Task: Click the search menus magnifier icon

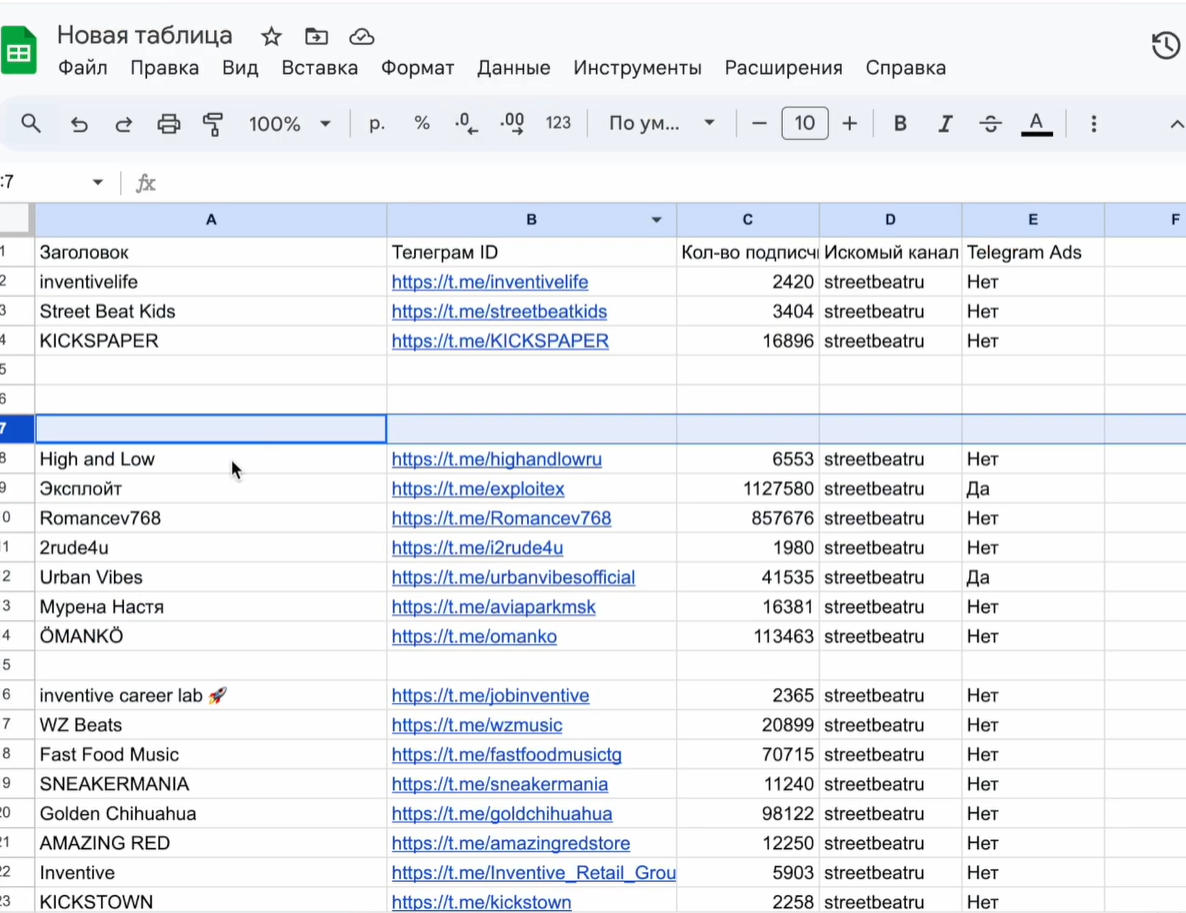Action: [x=31, y=124]
